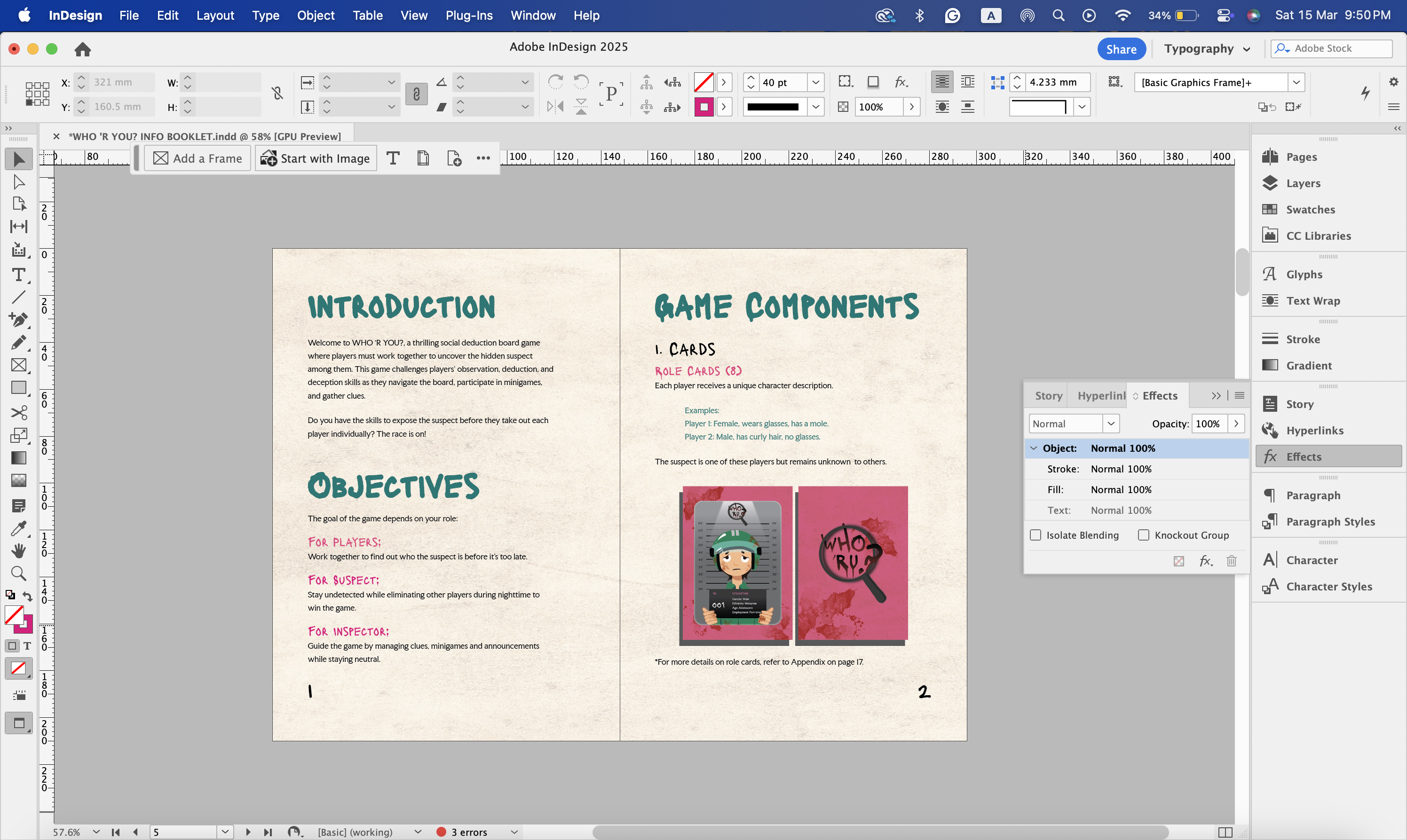Select the Type tool in the toolbox
Image resolution: width=1407 pixels, height=840 pixels.
pyautogui.click(x=18, y=275)
